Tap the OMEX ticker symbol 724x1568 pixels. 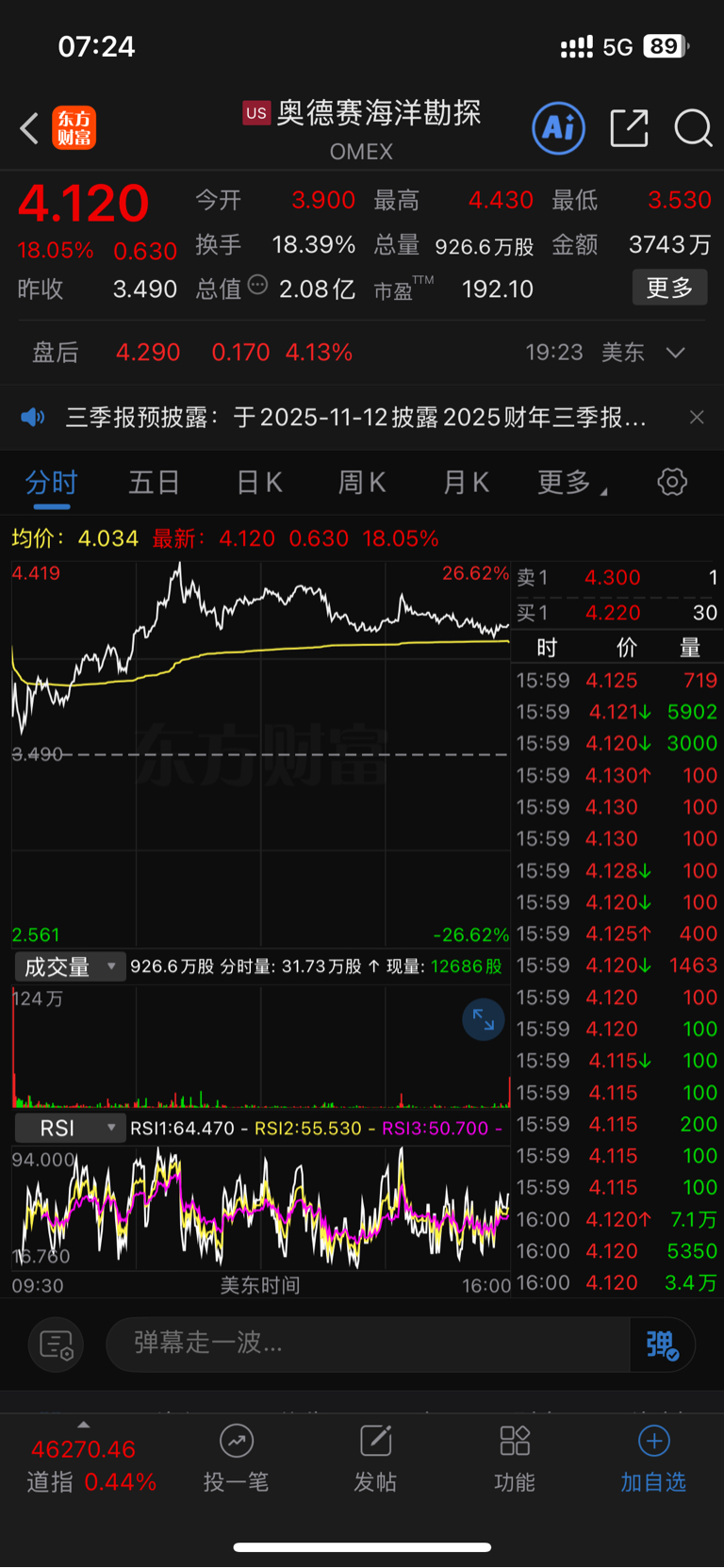tap(361, 152)
